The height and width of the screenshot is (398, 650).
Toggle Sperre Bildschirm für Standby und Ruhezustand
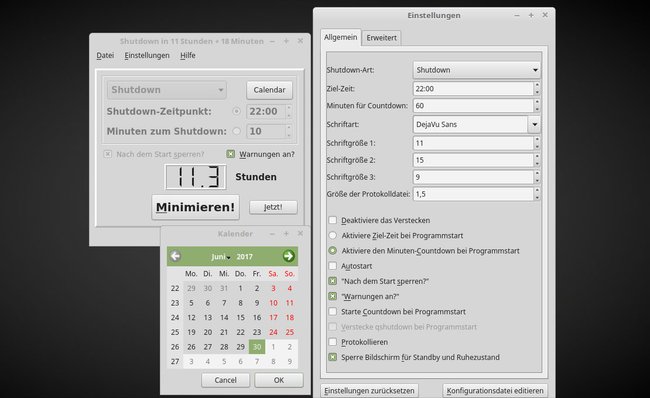click(332, 357)
